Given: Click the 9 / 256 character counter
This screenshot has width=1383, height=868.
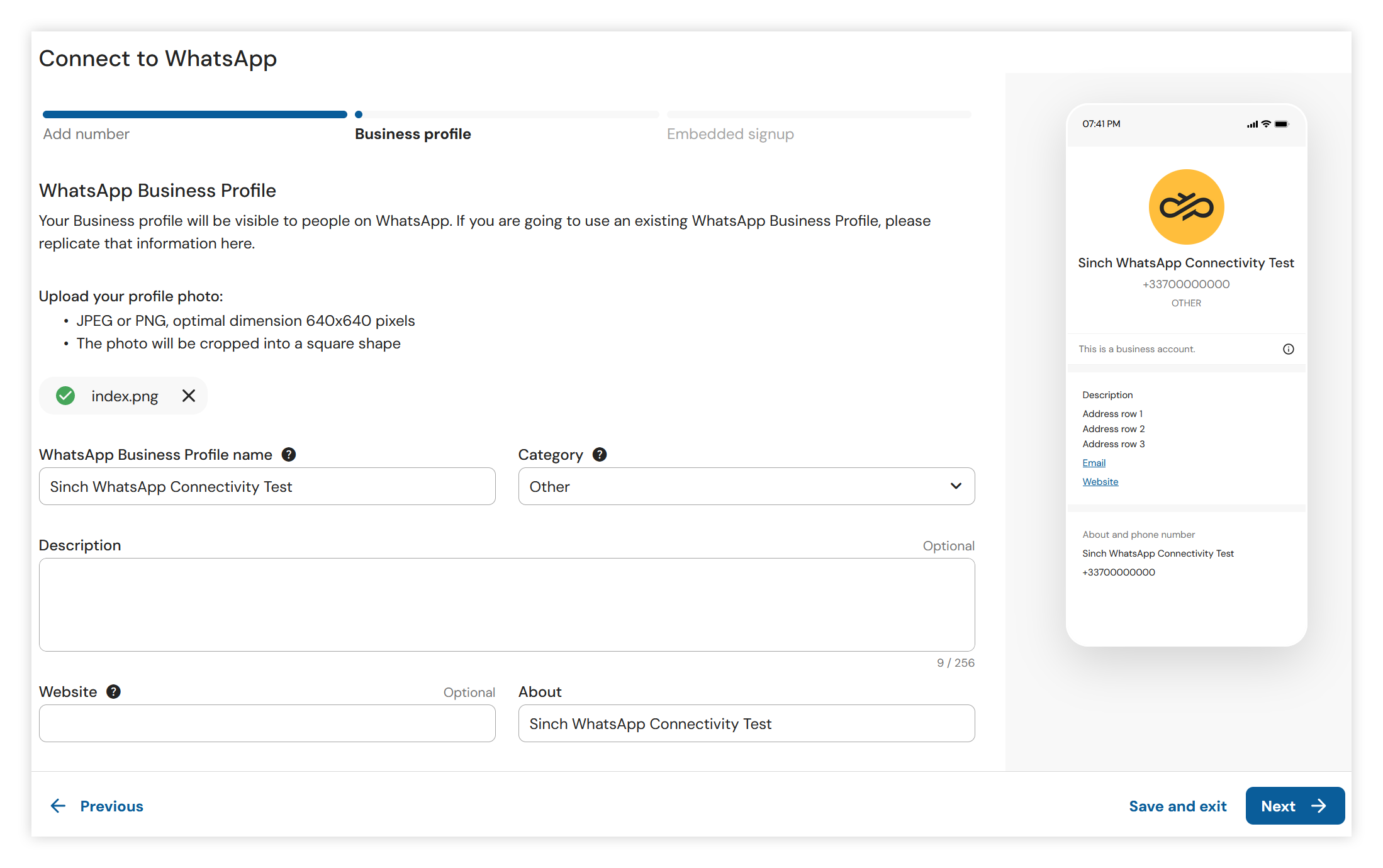Looking at the screenshot, I should pyautogui.click(x=955, y=662).
